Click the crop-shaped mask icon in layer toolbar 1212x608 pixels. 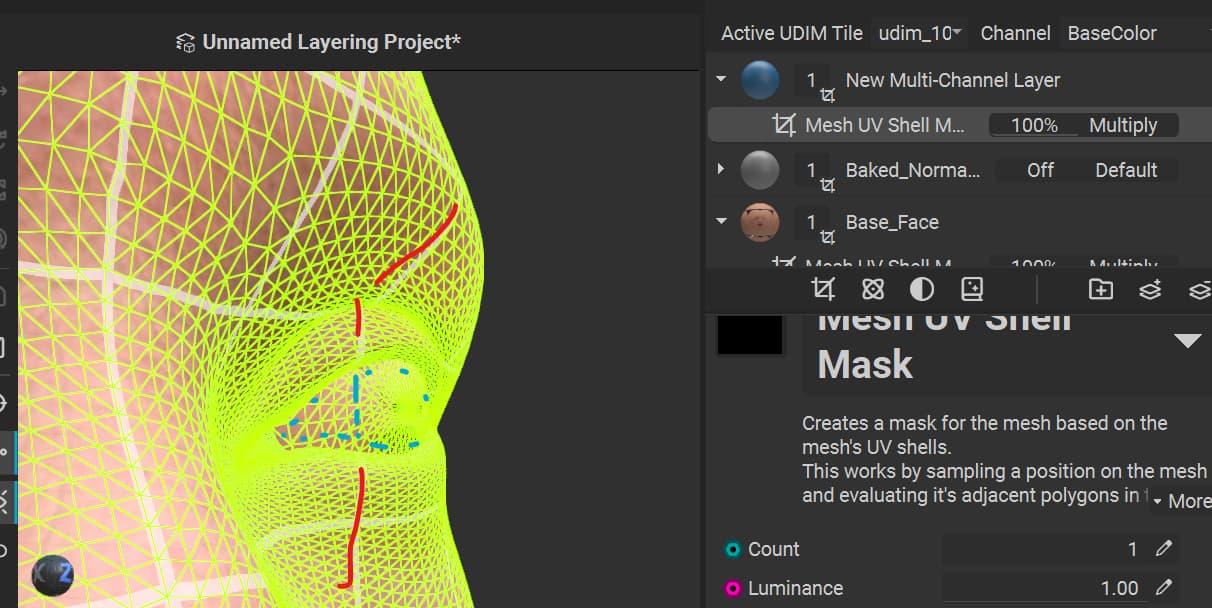click(823, 290)
